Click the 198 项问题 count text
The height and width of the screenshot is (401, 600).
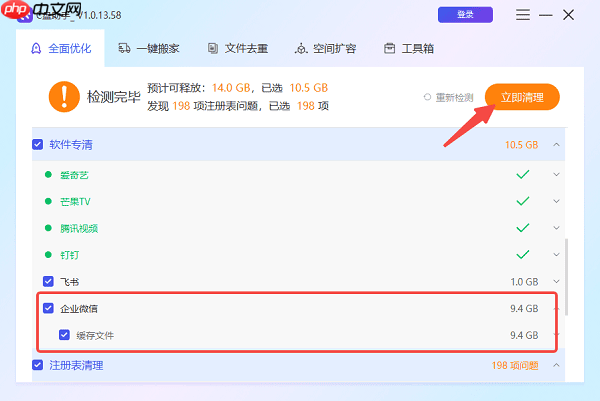click(x=515, y=365)
